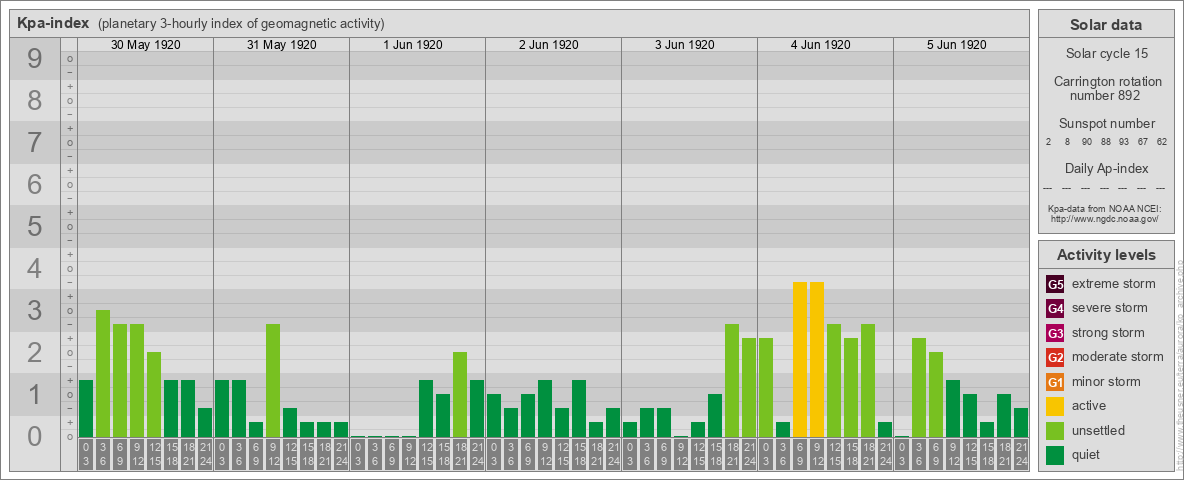The image size is (1184, 480).
Task: Click the light green 31 May 9-12 bar
Action: click(x=273, y=380)
